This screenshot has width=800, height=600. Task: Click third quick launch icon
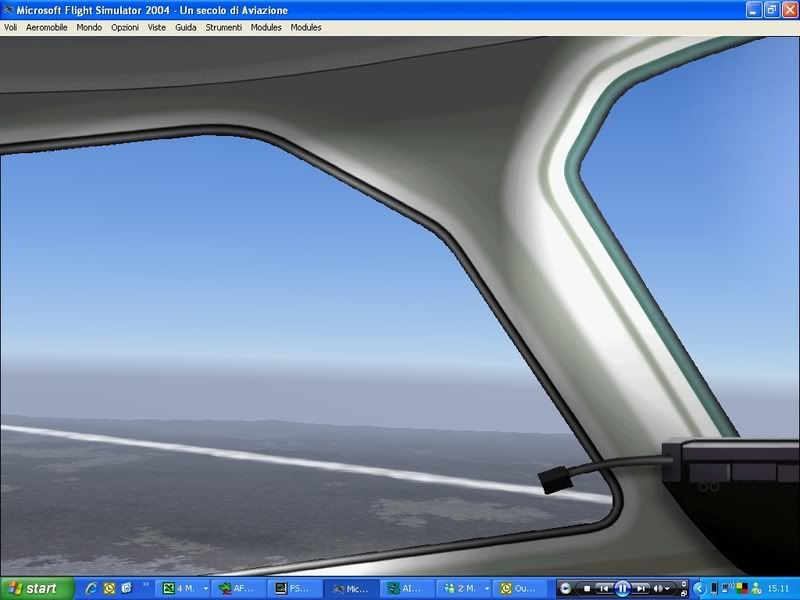pyautogui.click(x=127, y=588)
